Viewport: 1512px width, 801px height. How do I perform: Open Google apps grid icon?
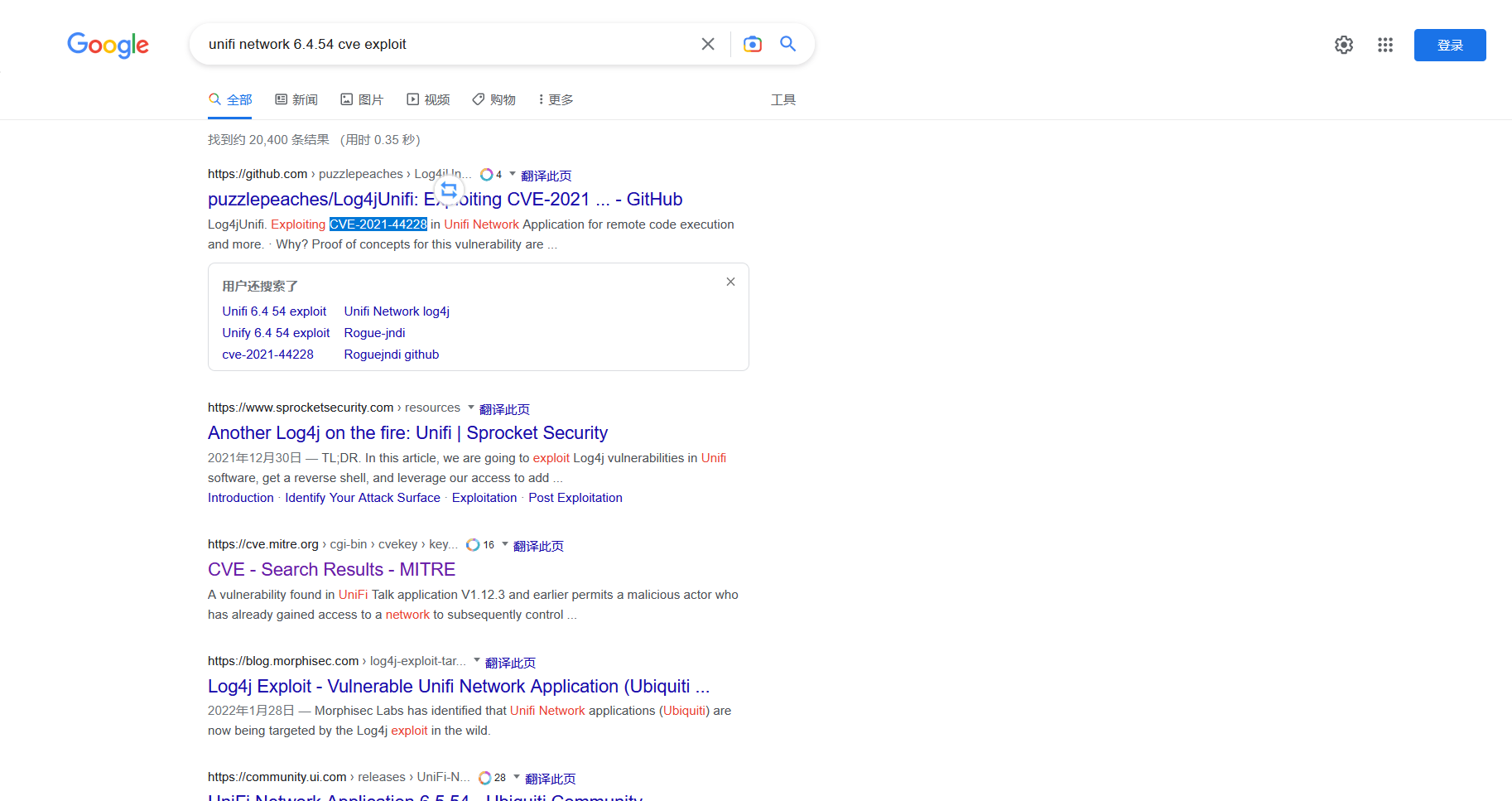click(x=1385, y=45)
